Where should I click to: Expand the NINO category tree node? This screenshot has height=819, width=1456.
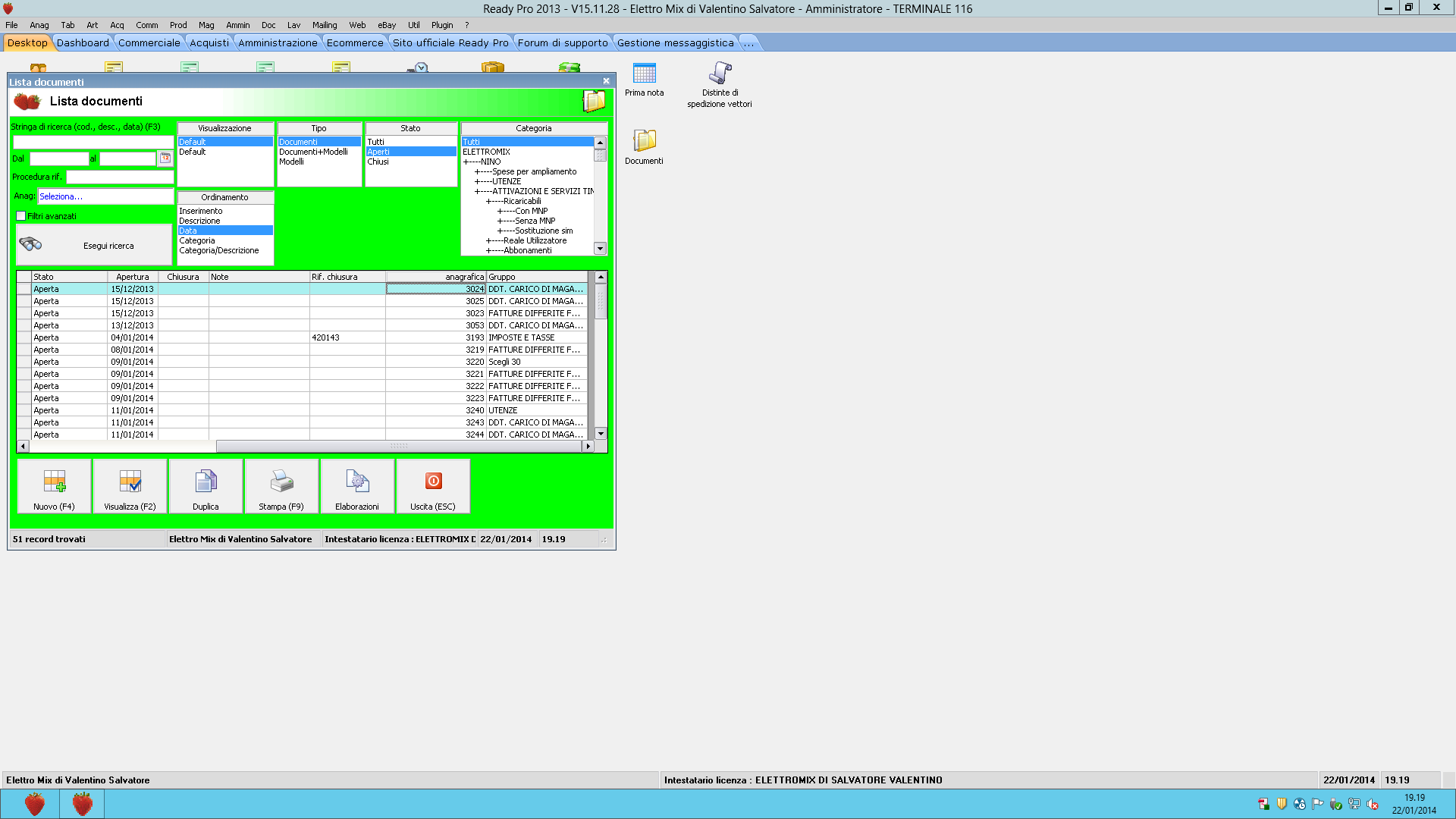[x=482, y=162]
